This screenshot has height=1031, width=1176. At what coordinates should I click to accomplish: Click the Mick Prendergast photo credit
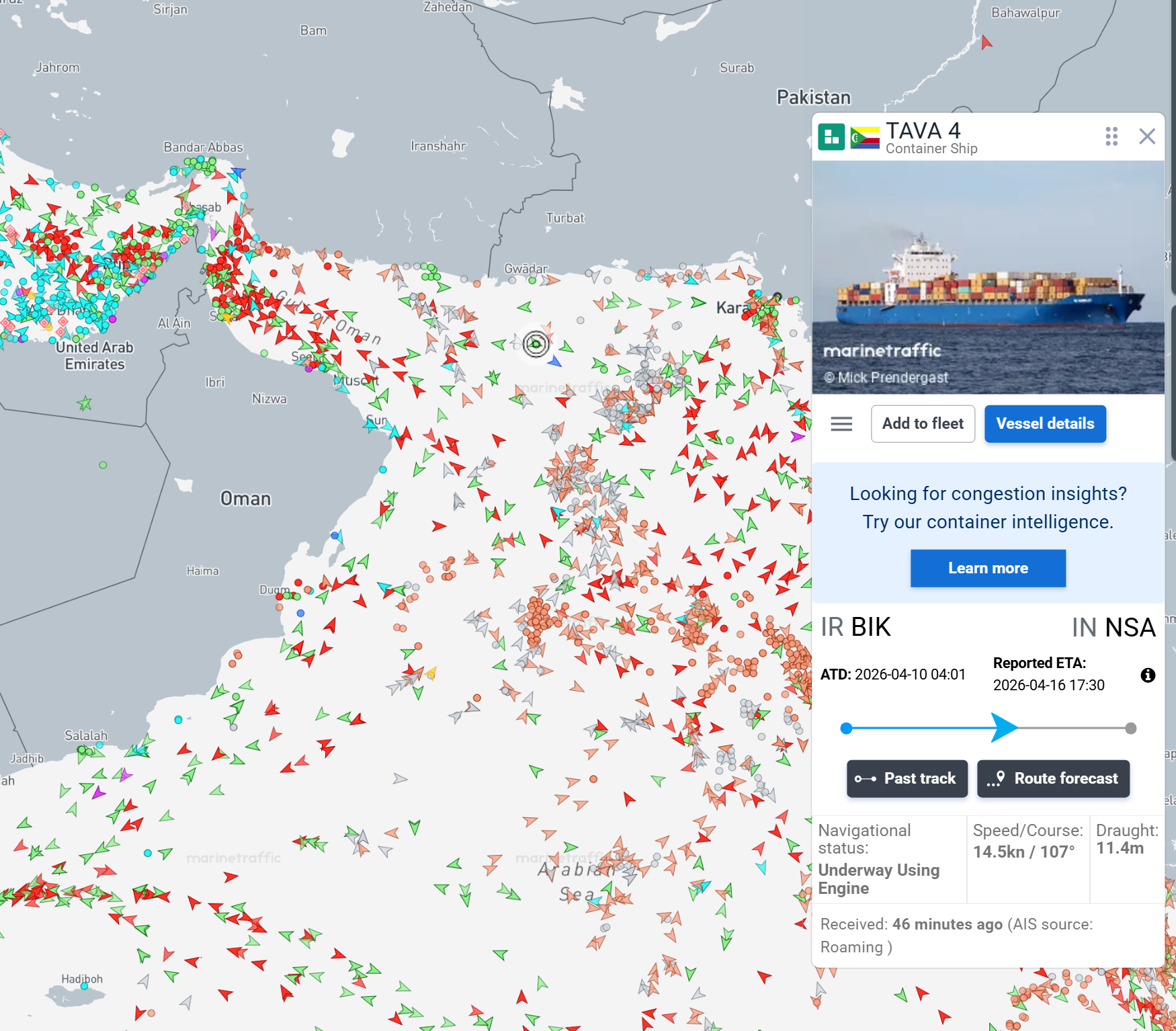[x=886, y=378]
